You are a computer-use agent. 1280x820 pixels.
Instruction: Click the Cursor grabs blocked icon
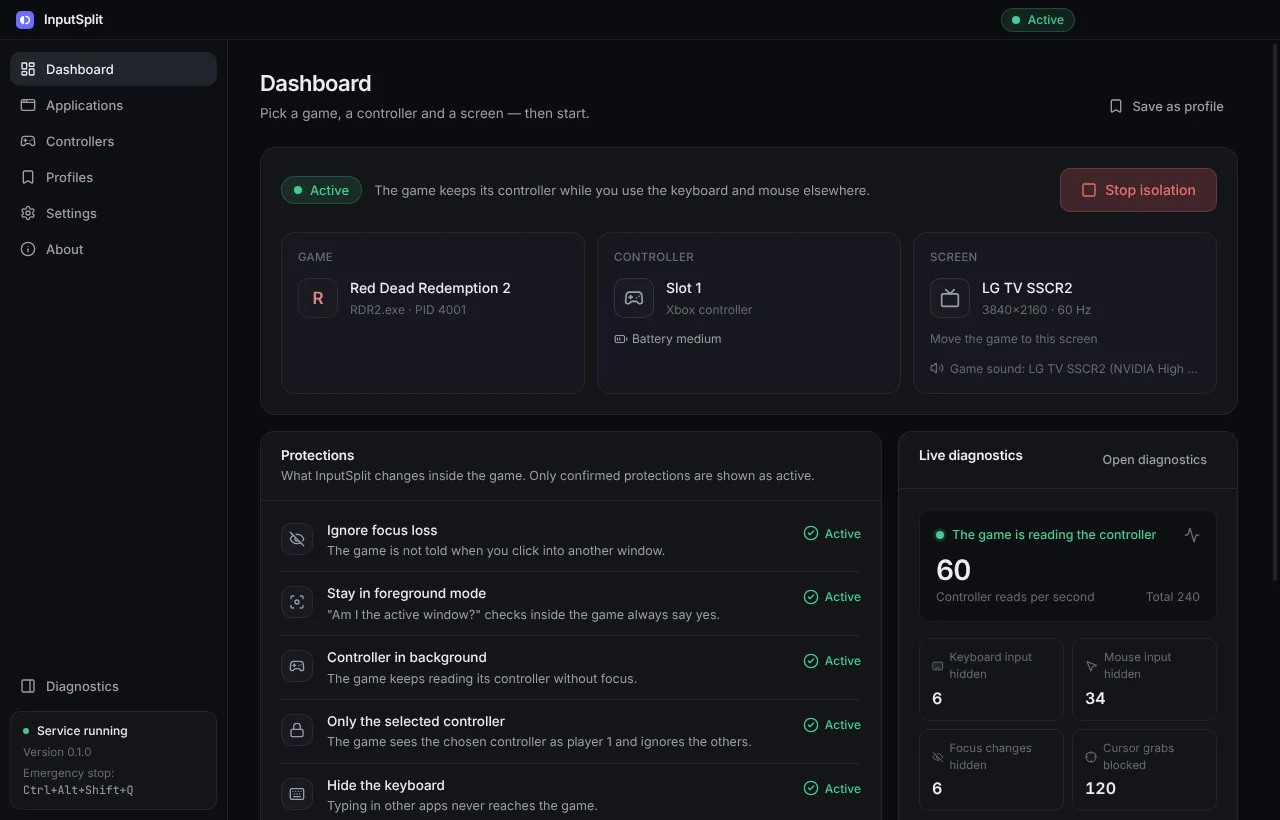click(x=1091, y=757)
